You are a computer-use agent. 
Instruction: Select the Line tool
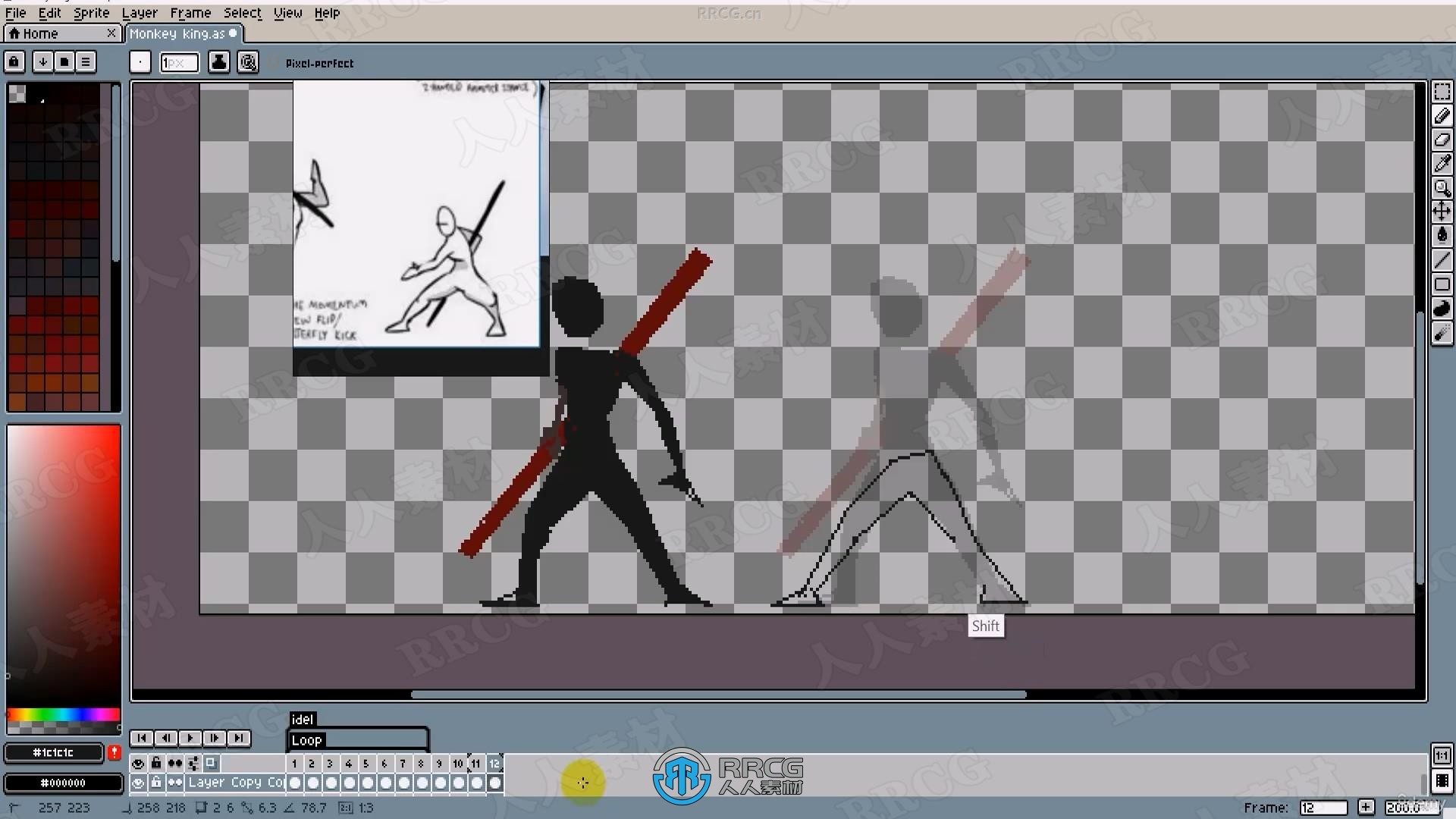1442,260
